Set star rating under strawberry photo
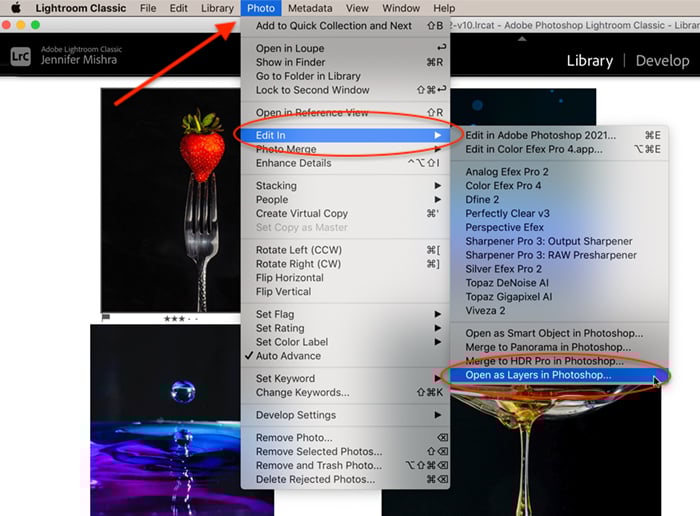The image size is (700, 516). [x=181, y=319]
